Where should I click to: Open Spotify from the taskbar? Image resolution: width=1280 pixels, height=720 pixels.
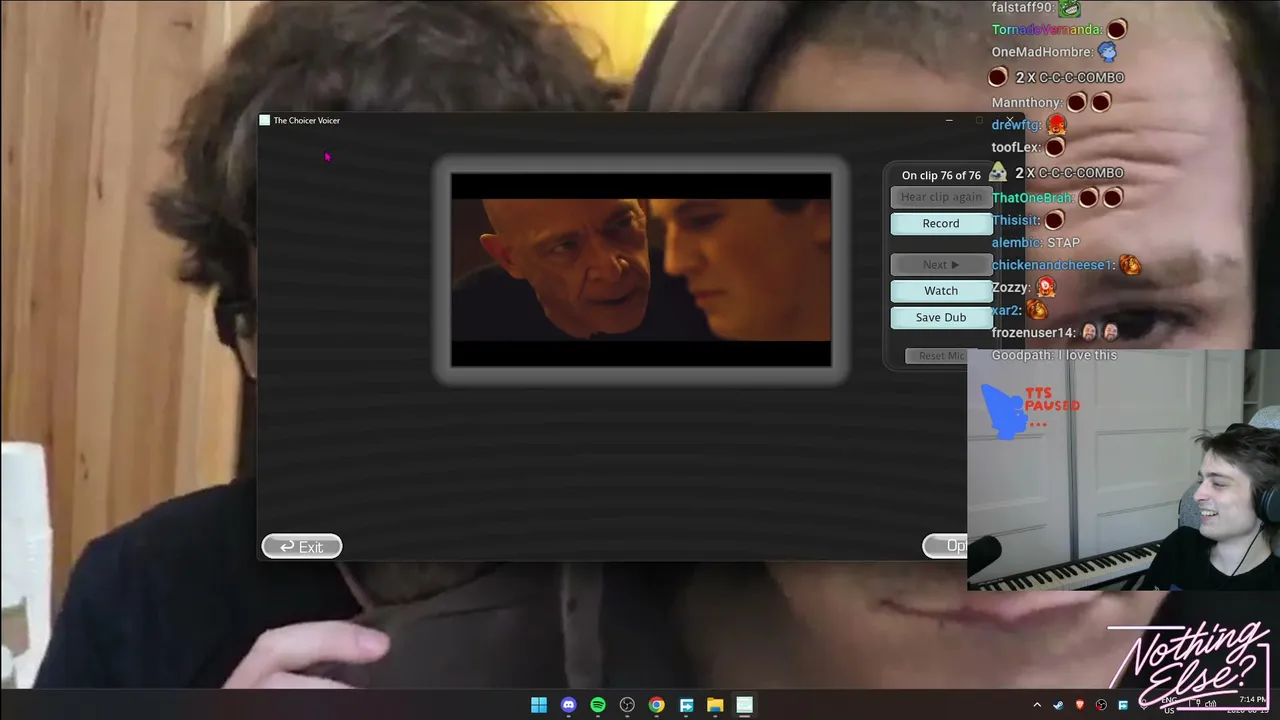pyautogui.click(x=598, y=705)
